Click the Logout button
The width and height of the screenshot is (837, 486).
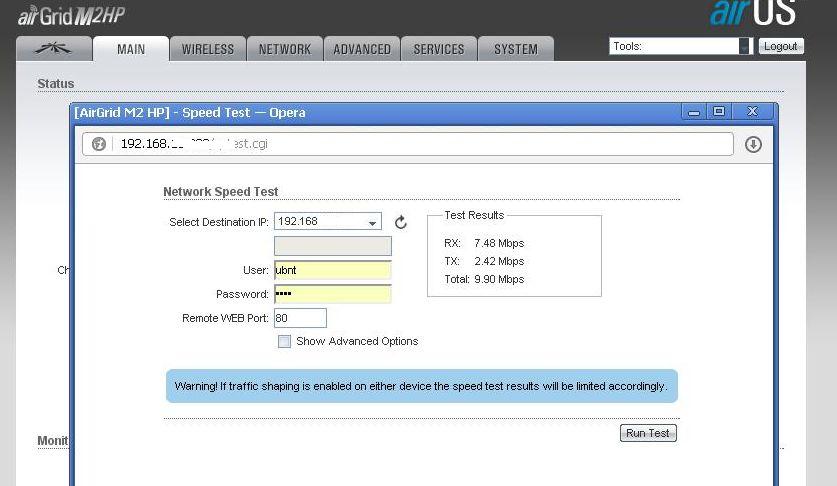[x=781, y=46]
